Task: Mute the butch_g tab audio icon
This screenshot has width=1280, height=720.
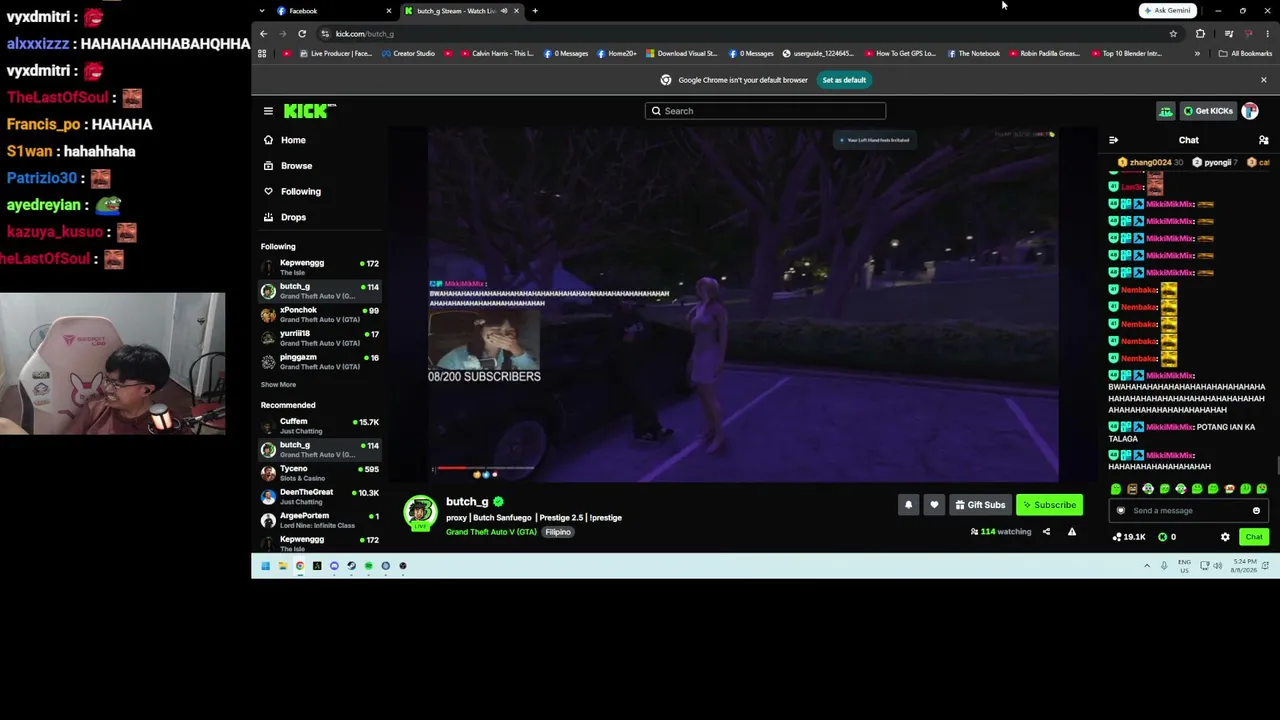Action: tap(503, 11)
